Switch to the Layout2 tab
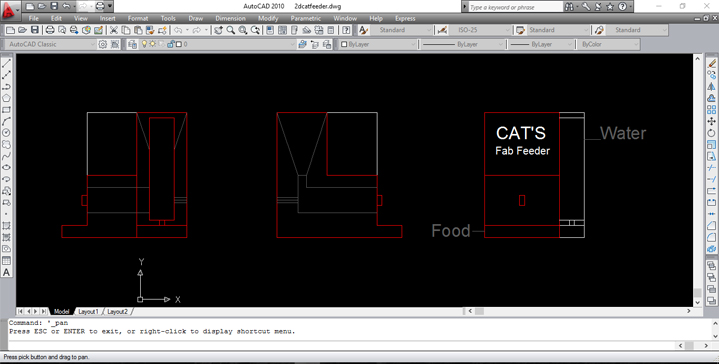The image size is (719, 364). click(117, 312)
